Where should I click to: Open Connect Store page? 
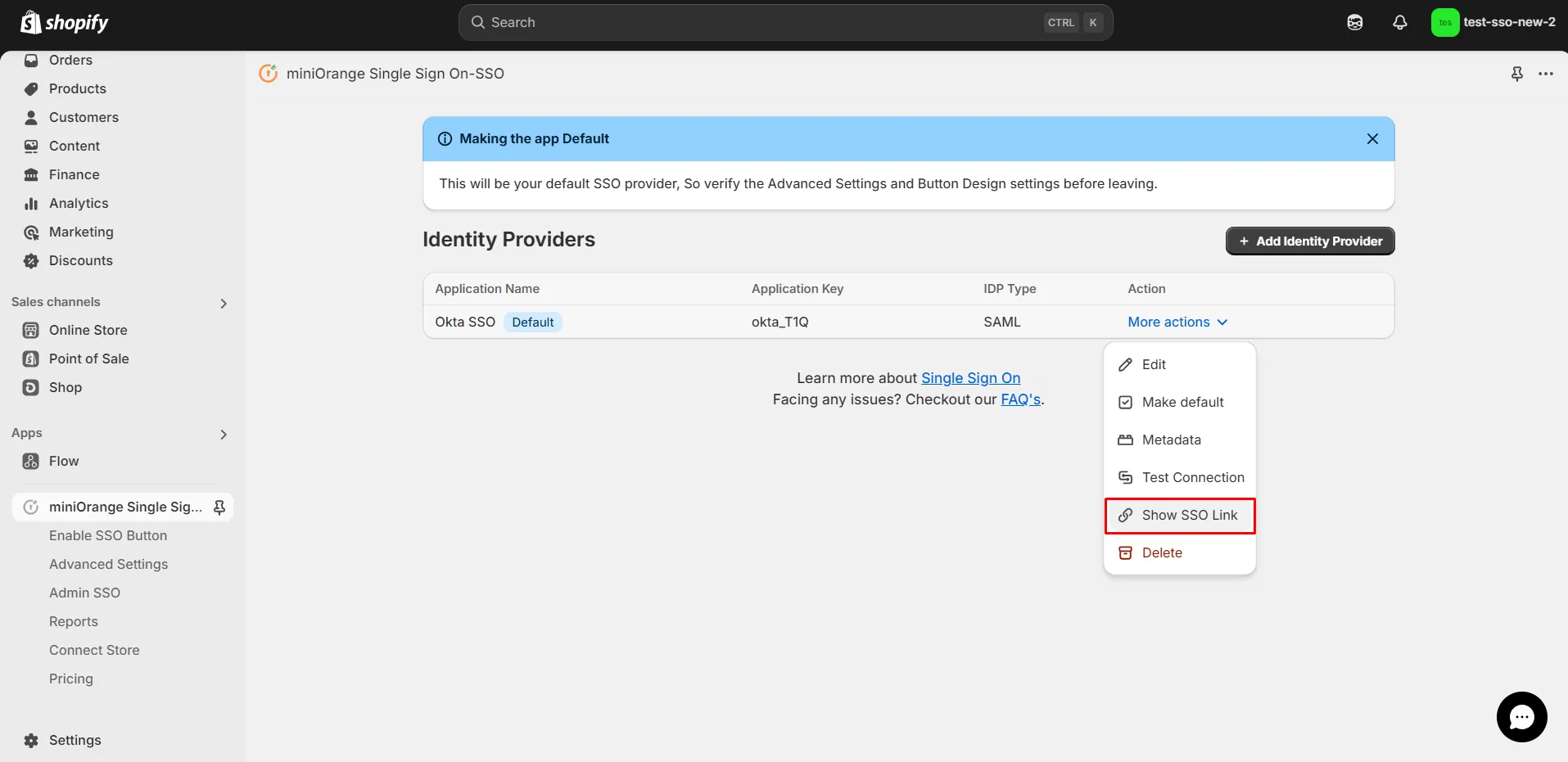[94, 650]
